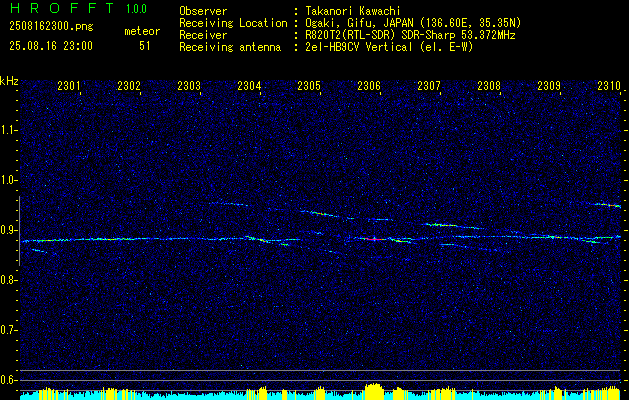Click the 2302 time marker
Screen dimensions: 629x400
pyautogui.click(x=129, y=85)
